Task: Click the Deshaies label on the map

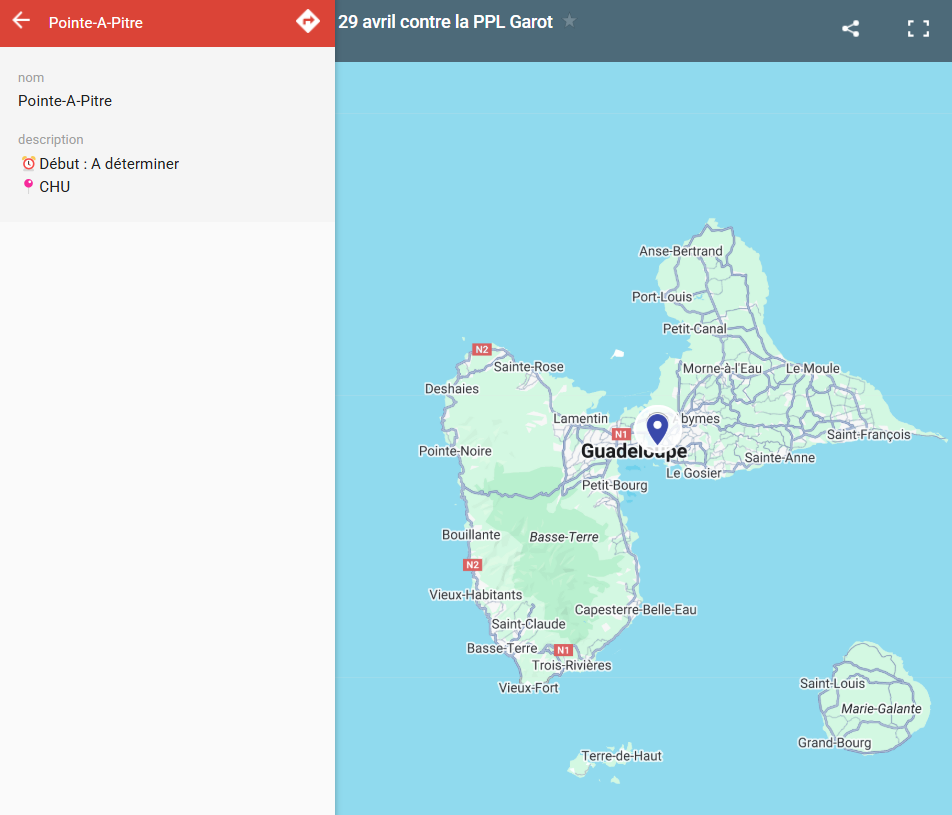Action: (451, 388)
